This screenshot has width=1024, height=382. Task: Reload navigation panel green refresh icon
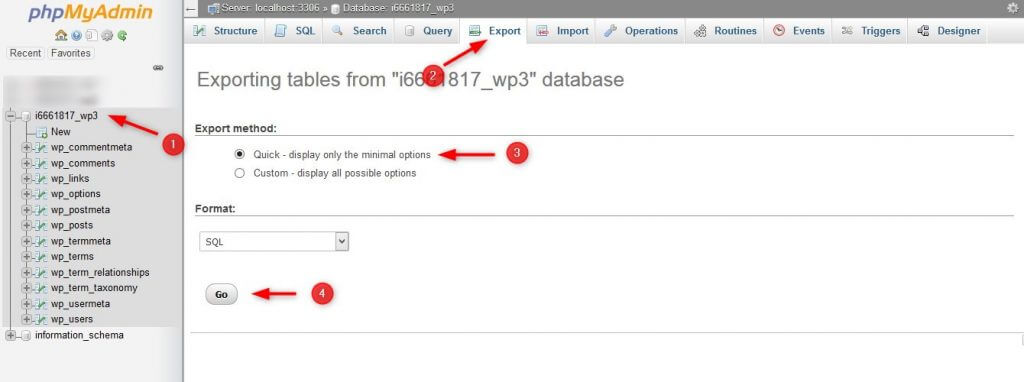click(x=122, y=35)
